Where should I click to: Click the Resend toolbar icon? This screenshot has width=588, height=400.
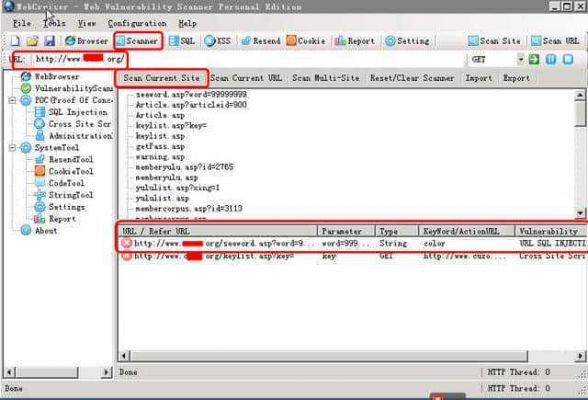coord(261,40)
